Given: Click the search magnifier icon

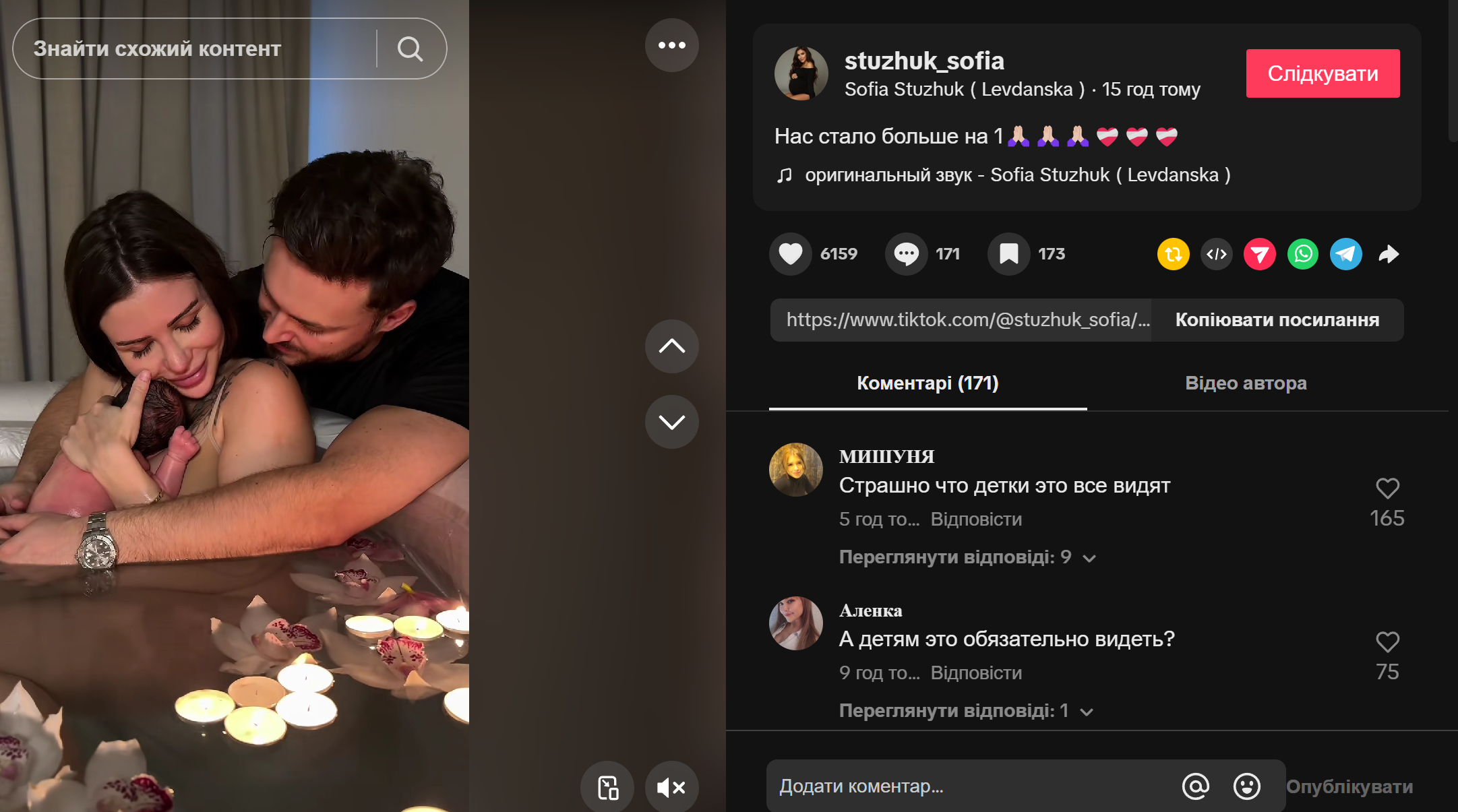Looking at the screenshot, I should (410, 49).
